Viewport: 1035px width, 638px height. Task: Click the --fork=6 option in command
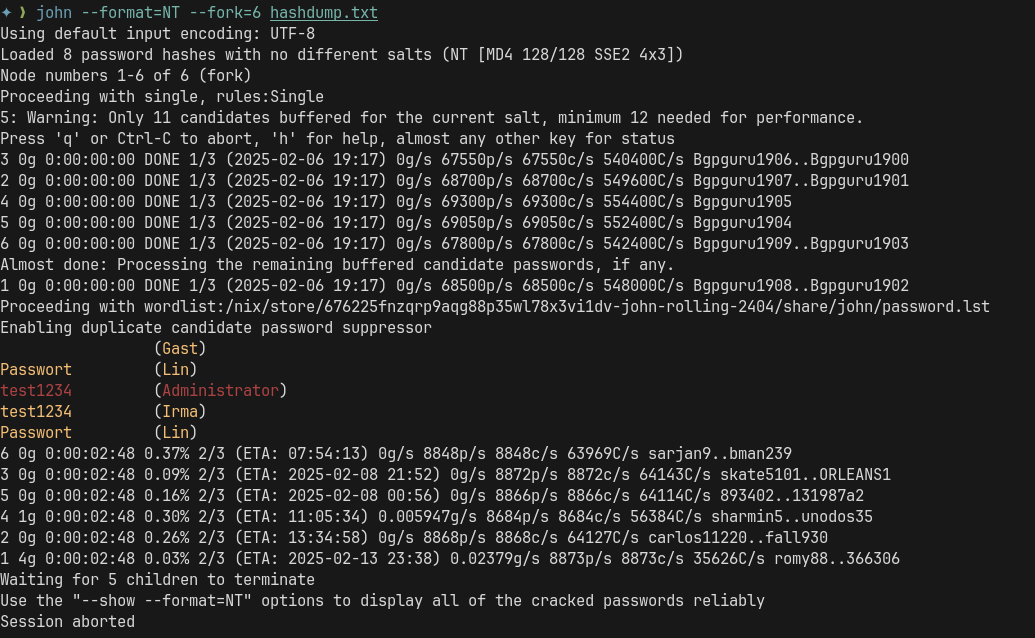coord(222,13)
